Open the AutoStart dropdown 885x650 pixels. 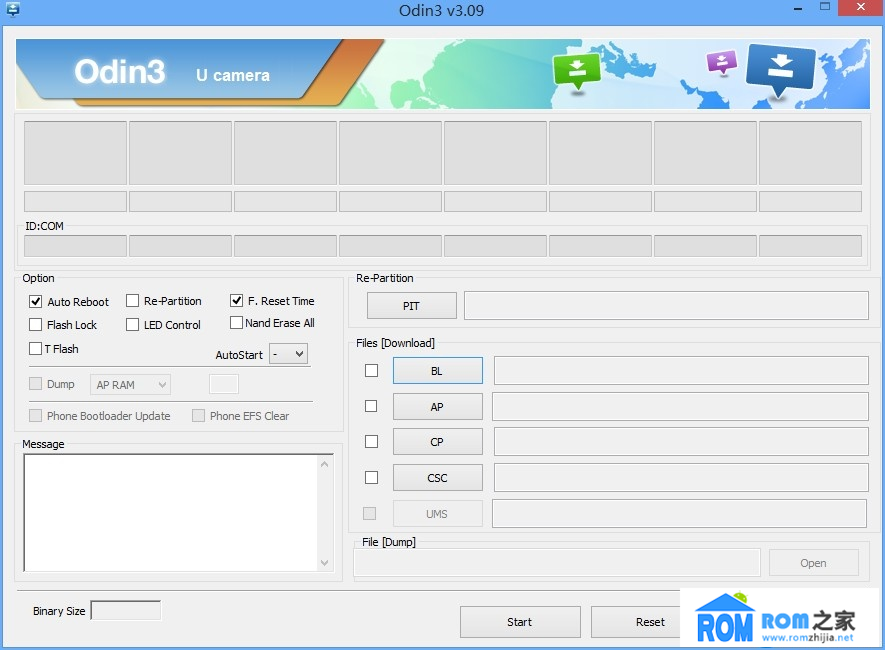[289, 354]
